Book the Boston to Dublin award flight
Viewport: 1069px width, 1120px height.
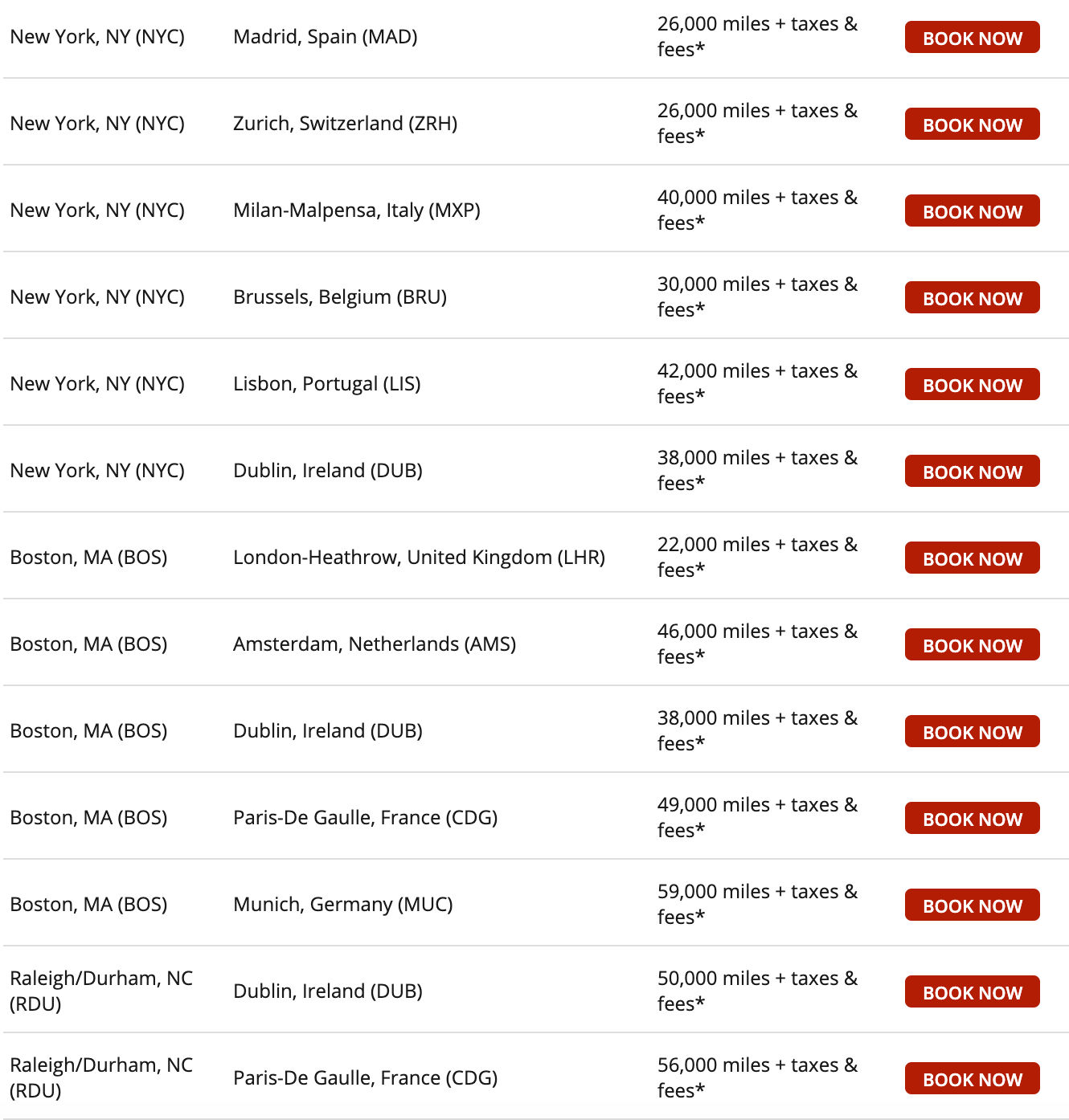972,732
